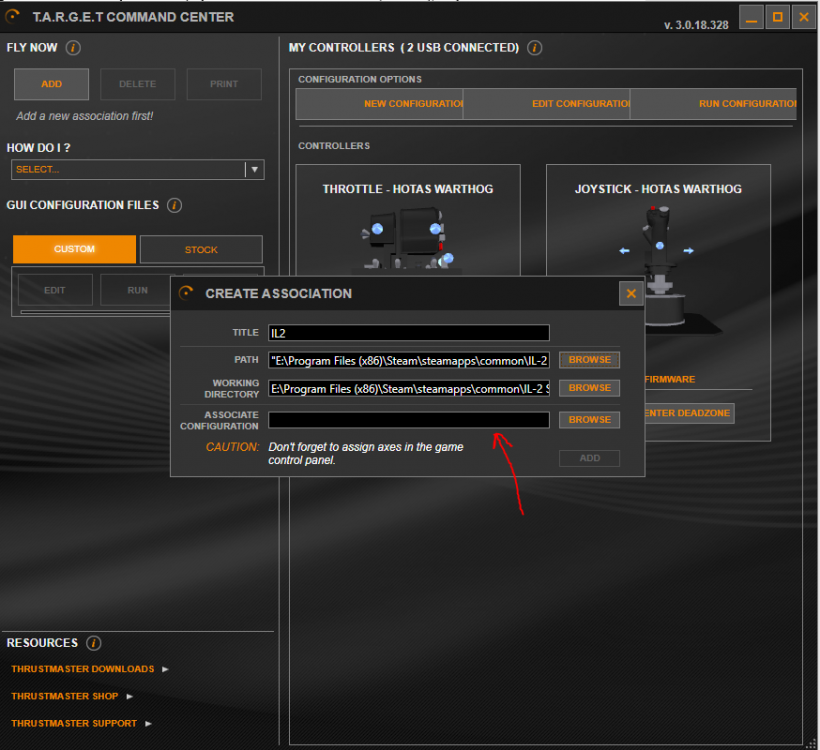Switch to the CUSTOM configuration tab
This screenshot has height=750, width=820.
coord(74,250)
